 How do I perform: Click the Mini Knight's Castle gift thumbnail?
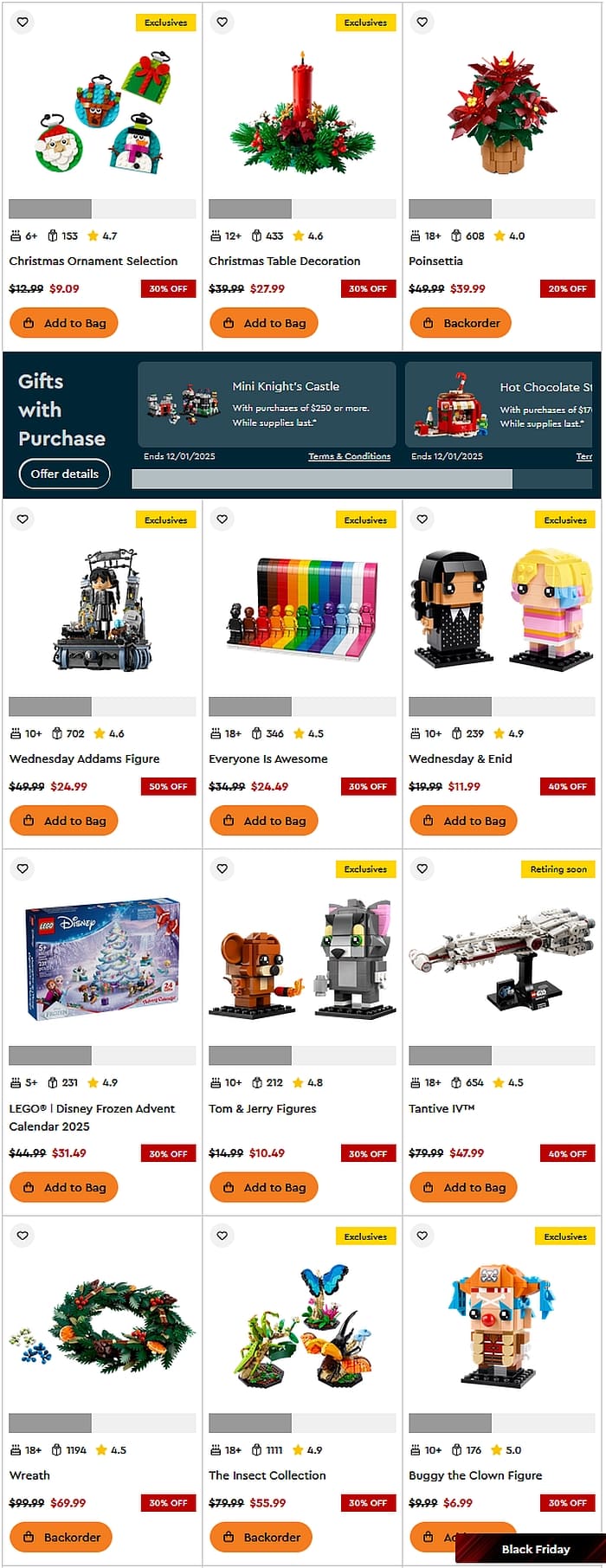(183, 403)
